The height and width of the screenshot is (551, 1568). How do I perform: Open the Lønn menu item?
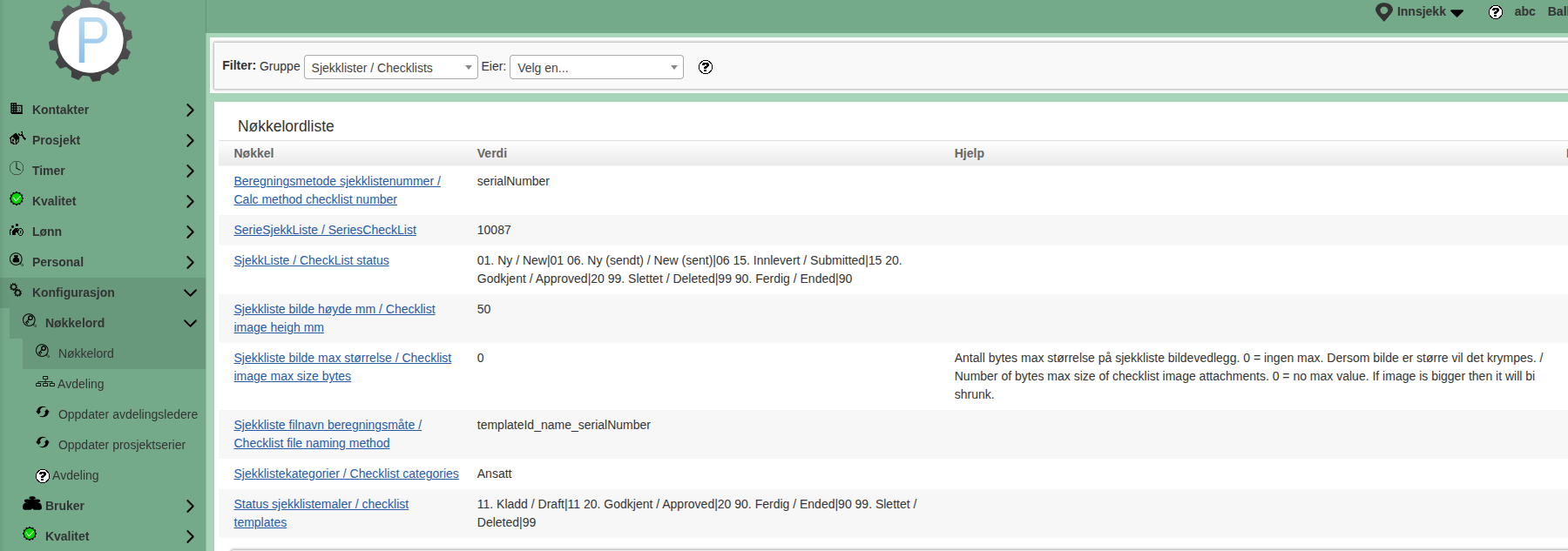click(x=47, y=232)
